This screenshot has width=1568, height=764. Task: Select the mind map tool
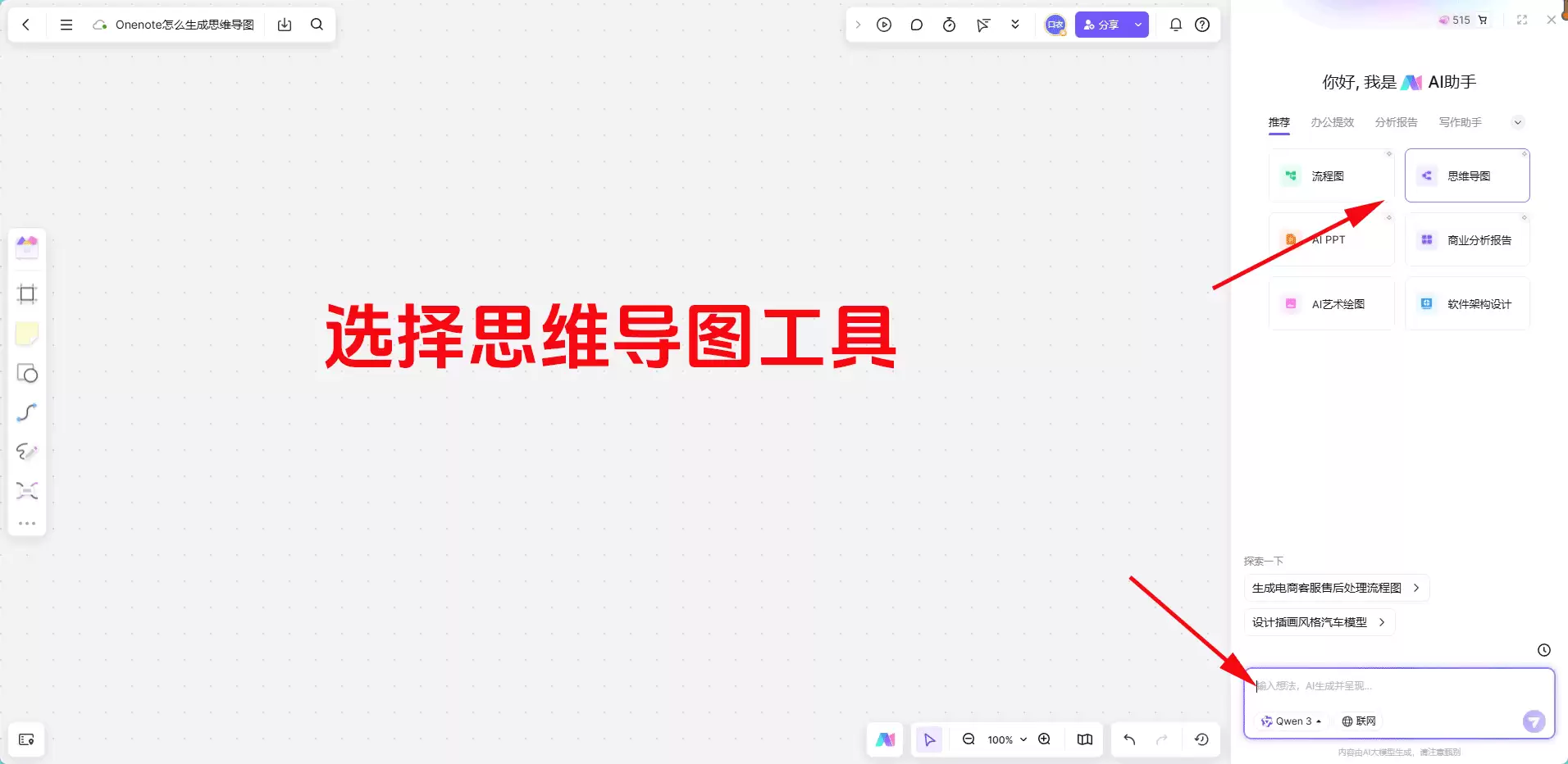(x=27, y=491)
